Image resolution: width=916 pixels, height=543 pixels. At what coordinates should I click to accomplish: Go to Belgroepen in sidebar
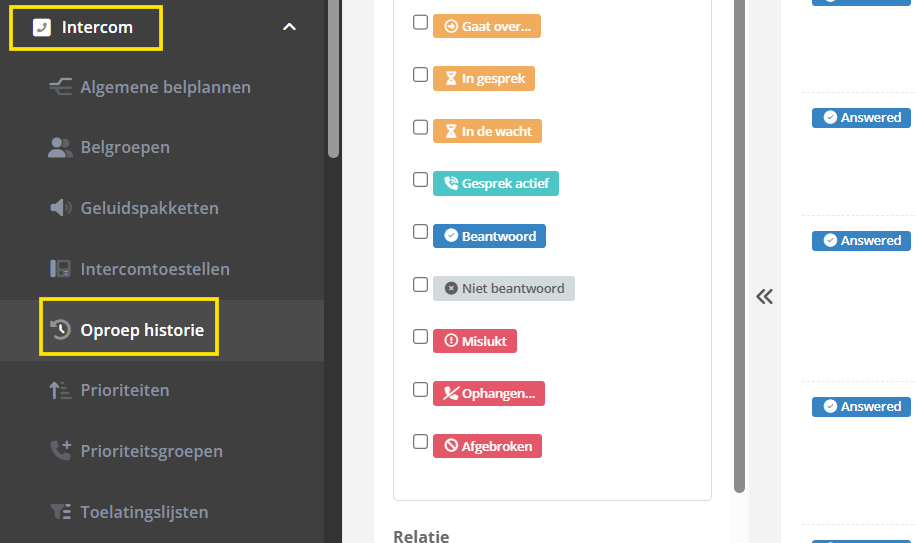pyautogui.click(x=125, y=148)
